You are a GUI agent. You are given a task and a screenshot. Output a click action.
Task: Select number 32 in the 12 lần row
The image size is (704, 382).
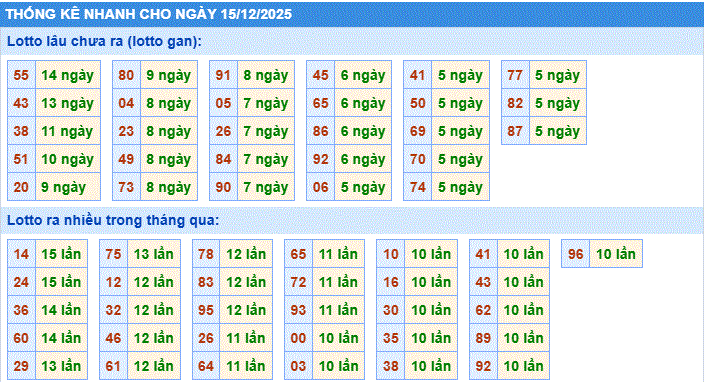pos(113,310)
